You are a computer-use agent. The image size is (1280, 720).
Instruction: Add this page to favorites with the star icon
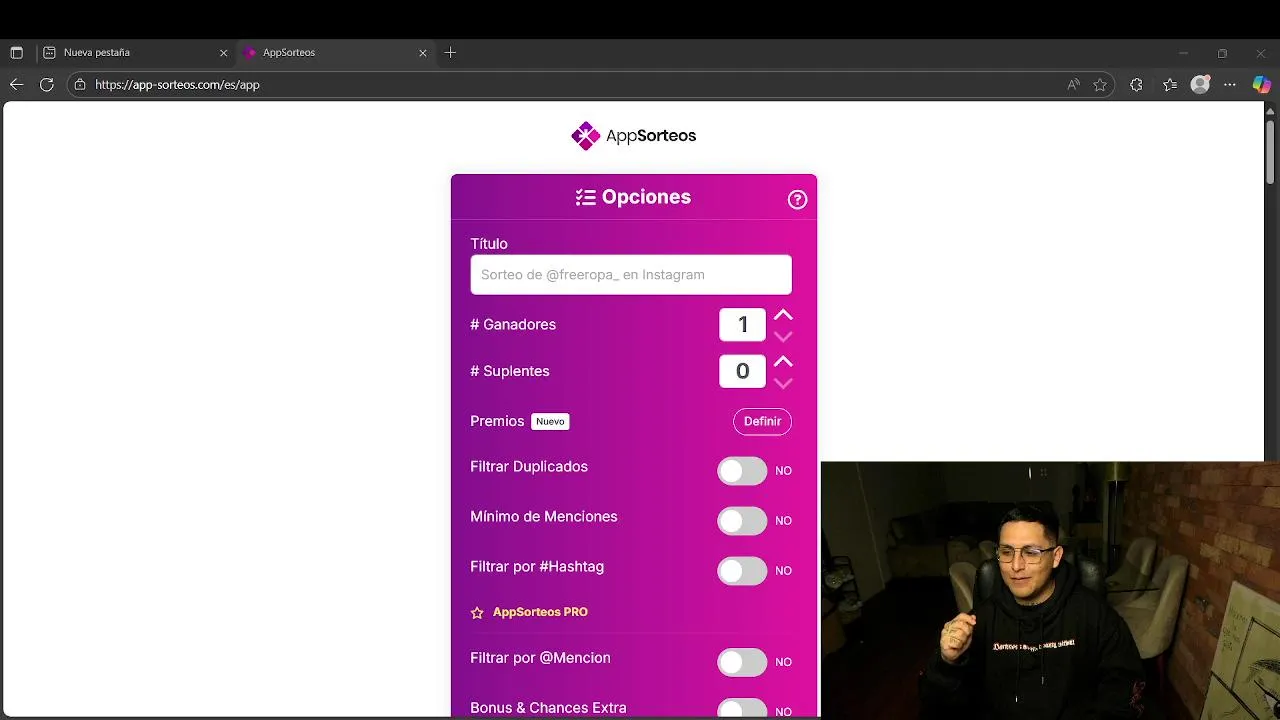coord(1100,85)
